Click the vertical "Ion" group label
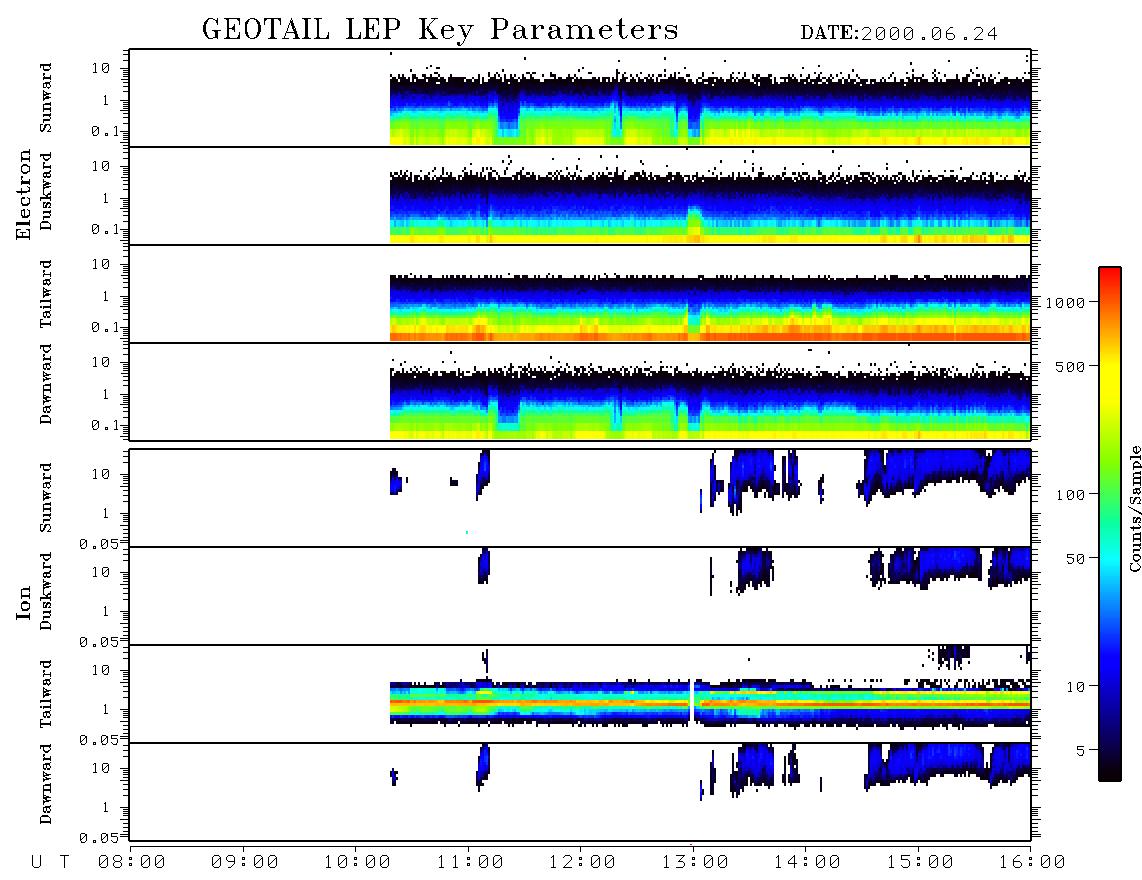The width and height of the screenshot is (1142, 880). tap(24, 602)
